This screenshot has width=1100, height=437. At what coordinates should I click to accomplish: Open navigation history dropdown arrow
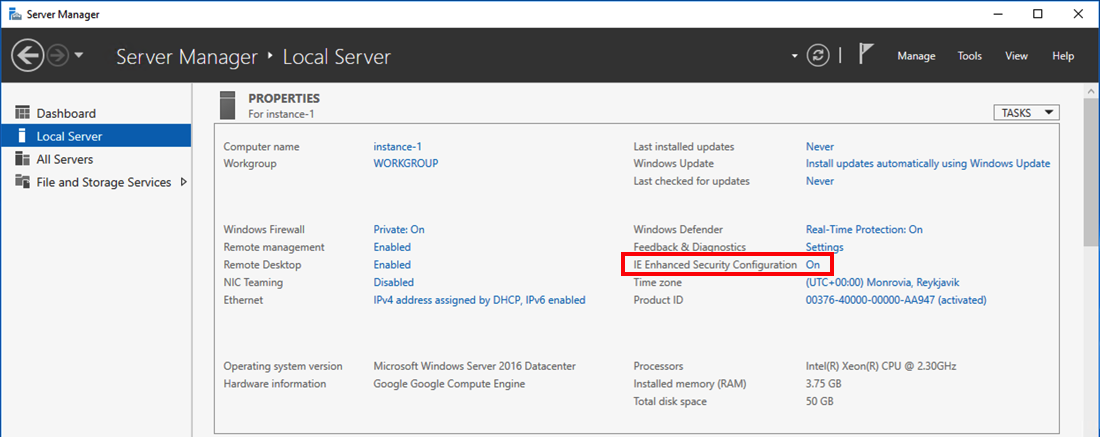click(x=79, y=56)
